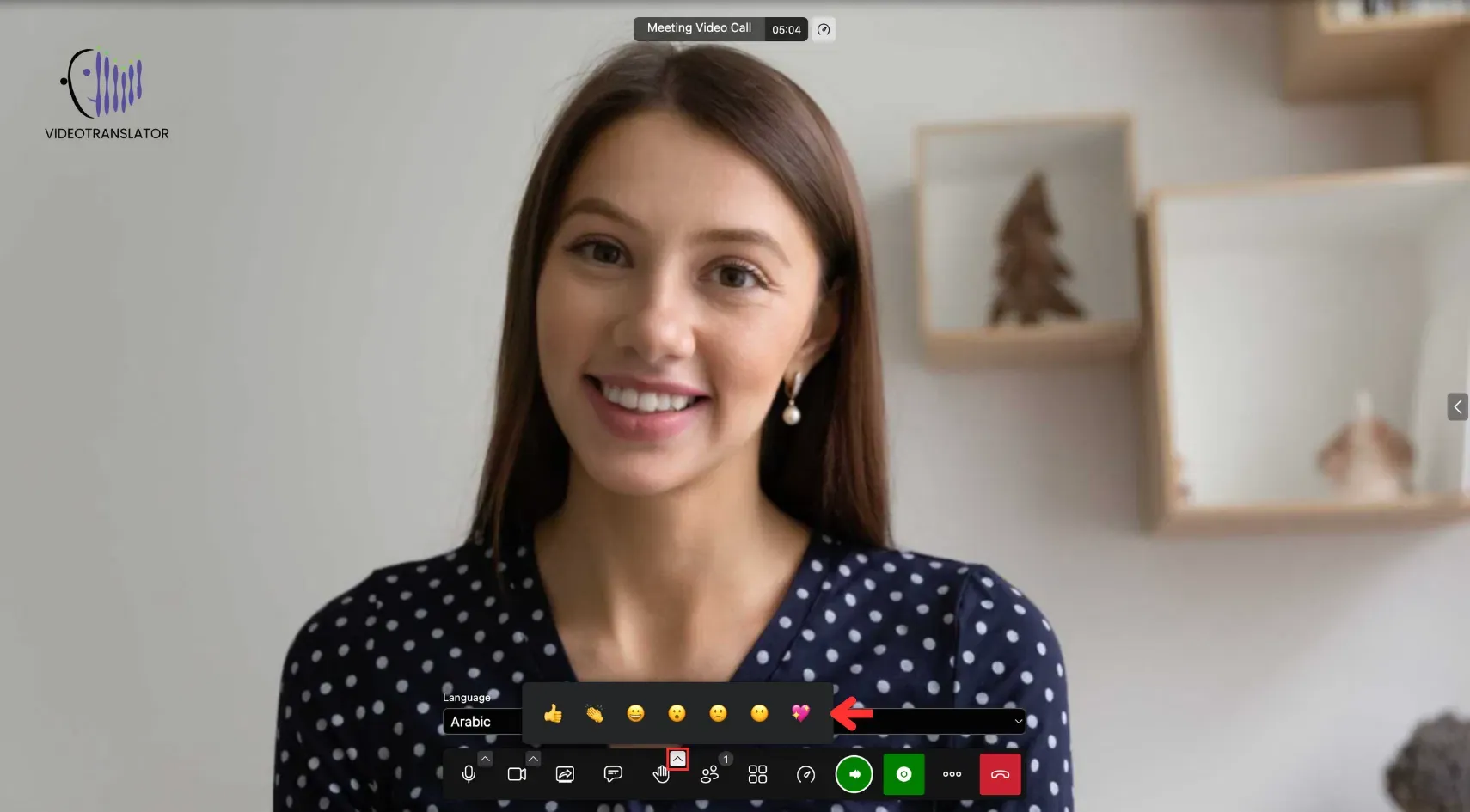1470x812 pixels.
Task: Send sparkling heart reaction
Action: pyautogui.click(x=800, y=713)
